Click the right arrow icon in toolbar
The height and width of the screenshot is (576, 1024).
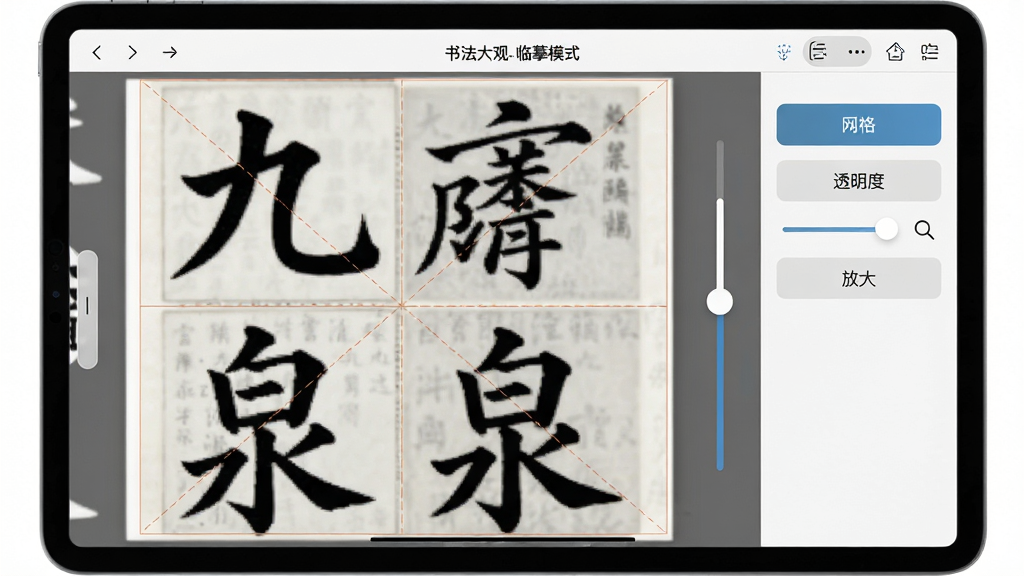point(170,52)
